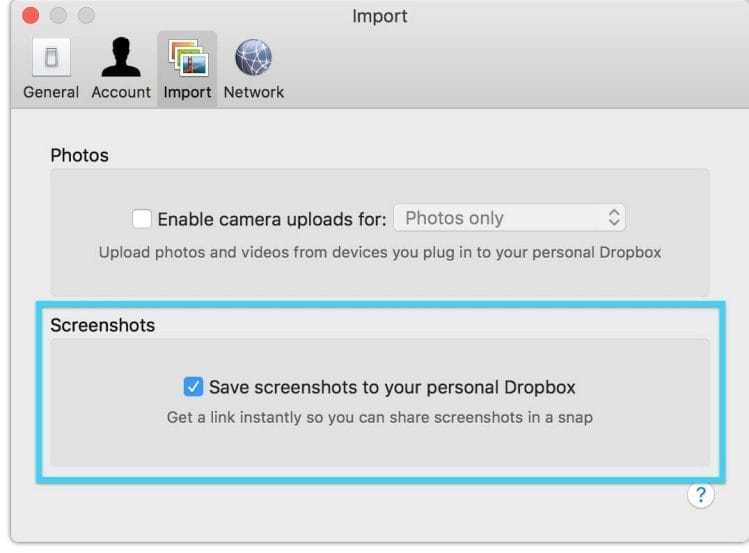Select the Import tab icon
The height and width of the screenshot is (553, 749).
click(x=187, y=69)
